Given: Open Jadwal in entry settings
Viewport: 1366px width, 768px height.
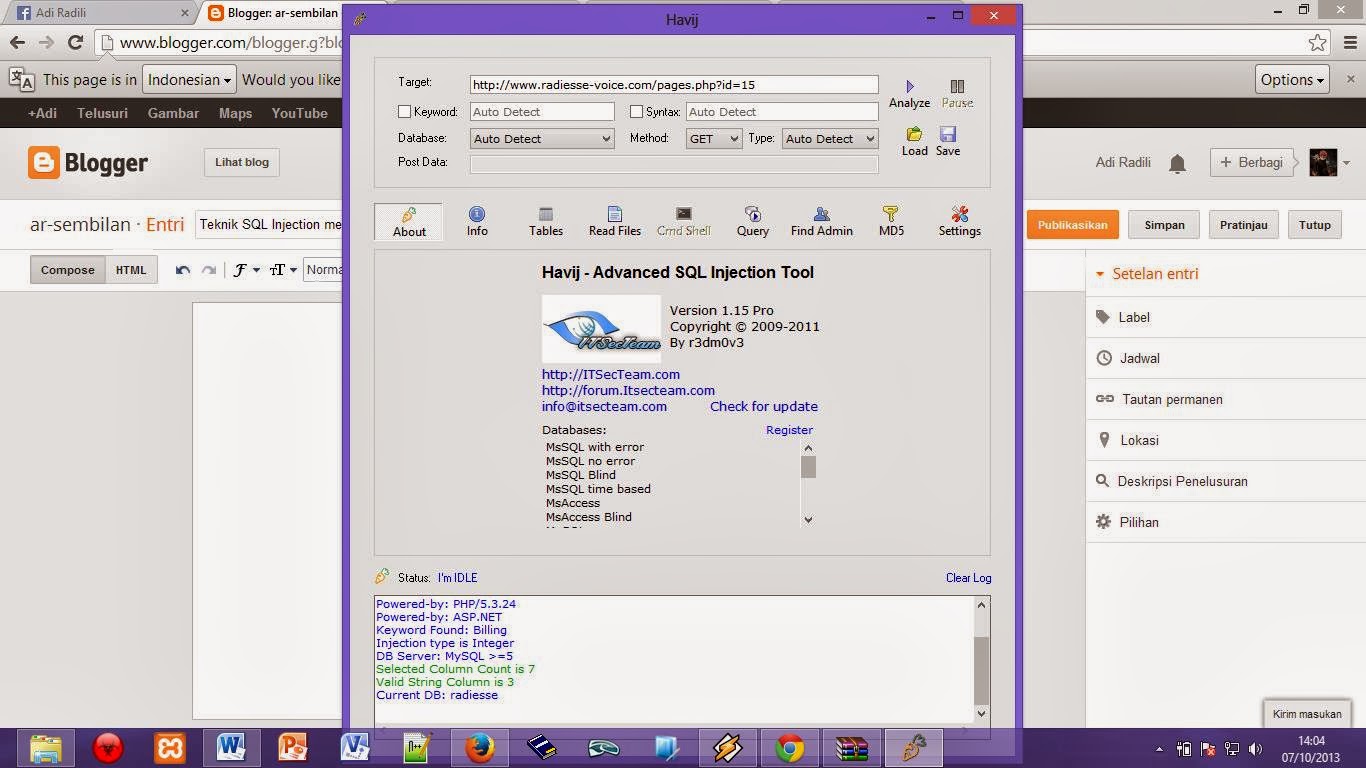Looking at the screenshot, I should point(1128,358).
